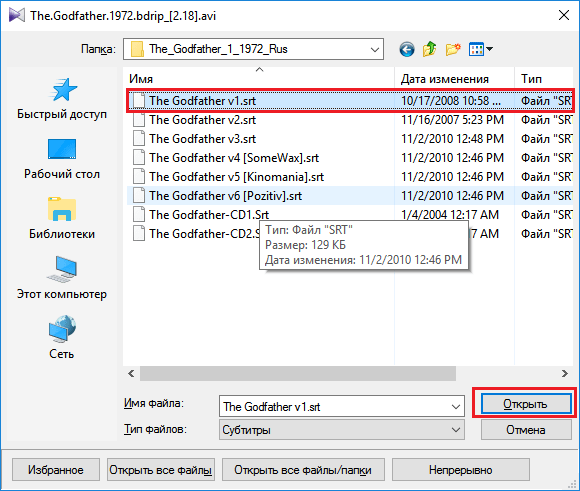Open Библиотеки in the sidebar
Image resolution: width=580 pixels, height=491 pixels.
62,219
